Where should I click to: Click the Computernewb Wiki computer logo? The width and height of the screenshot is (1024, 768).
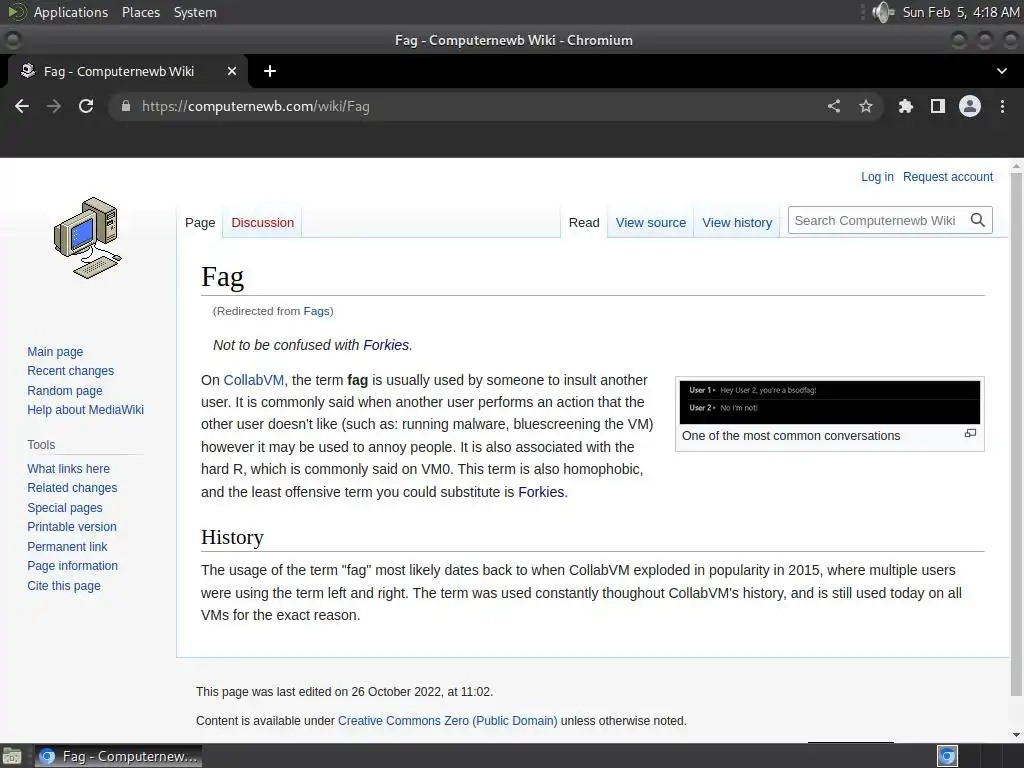[x=88, y=238]
